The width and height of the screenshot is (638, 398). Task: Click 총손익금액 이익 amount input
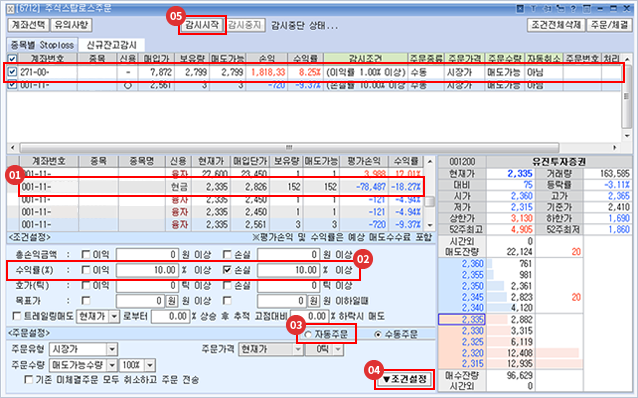[147, 255]
